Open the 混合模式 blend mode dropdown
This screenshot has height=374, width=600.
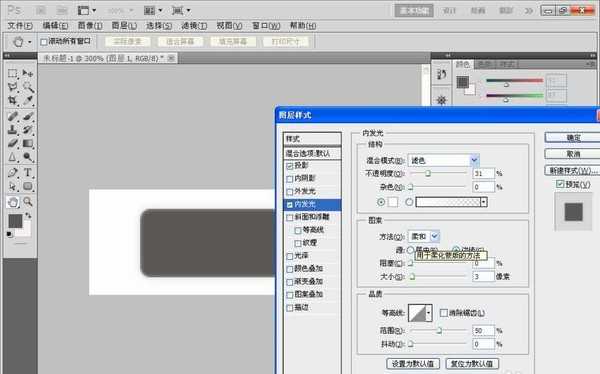click(x=474, y=160)
